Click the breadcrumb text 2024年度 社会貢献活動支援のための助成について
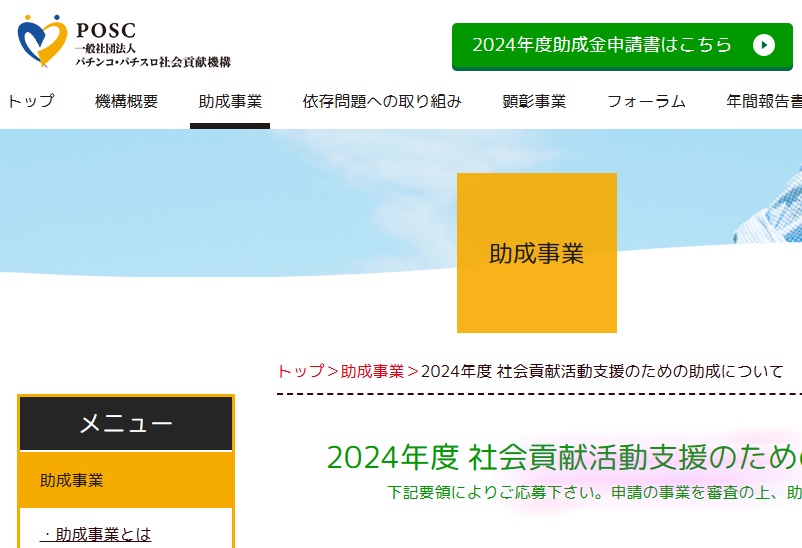 click(602, 371)
